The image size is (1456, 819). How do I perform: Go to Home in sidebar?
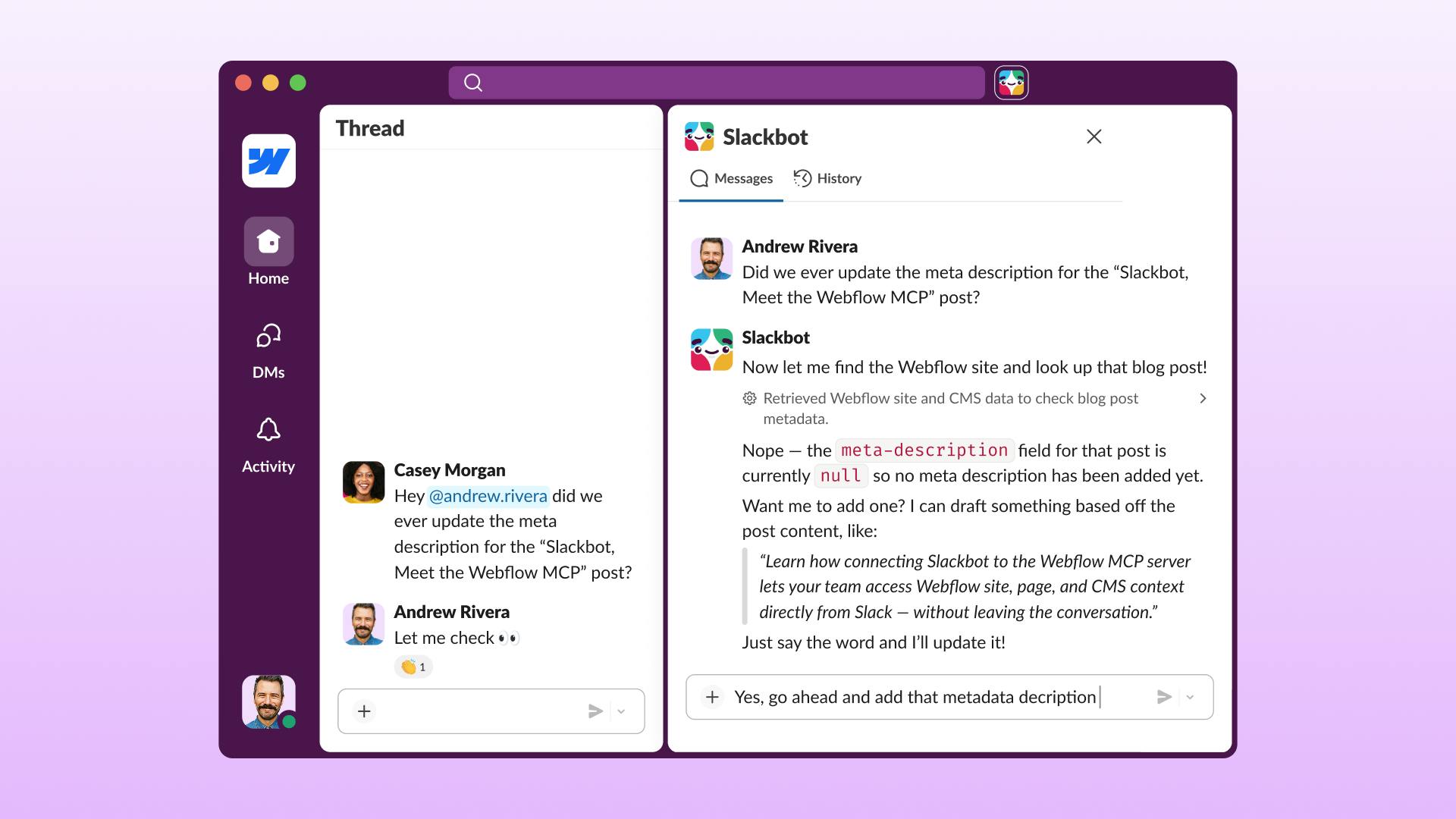tap(268, 252)
